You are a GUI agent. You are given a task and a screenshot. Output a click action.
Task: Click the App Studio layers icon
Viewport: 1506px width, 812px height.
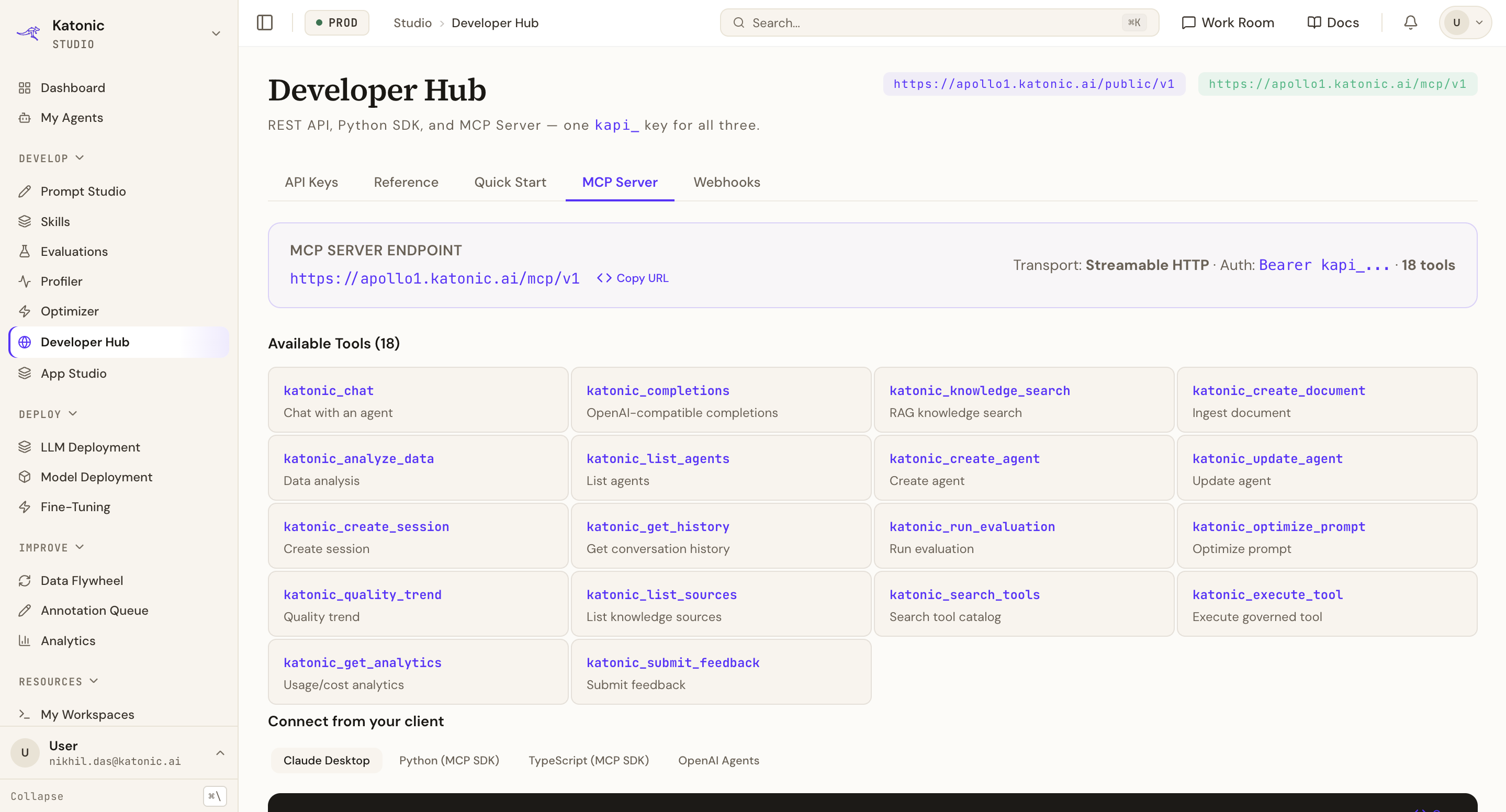click(25, 373)
